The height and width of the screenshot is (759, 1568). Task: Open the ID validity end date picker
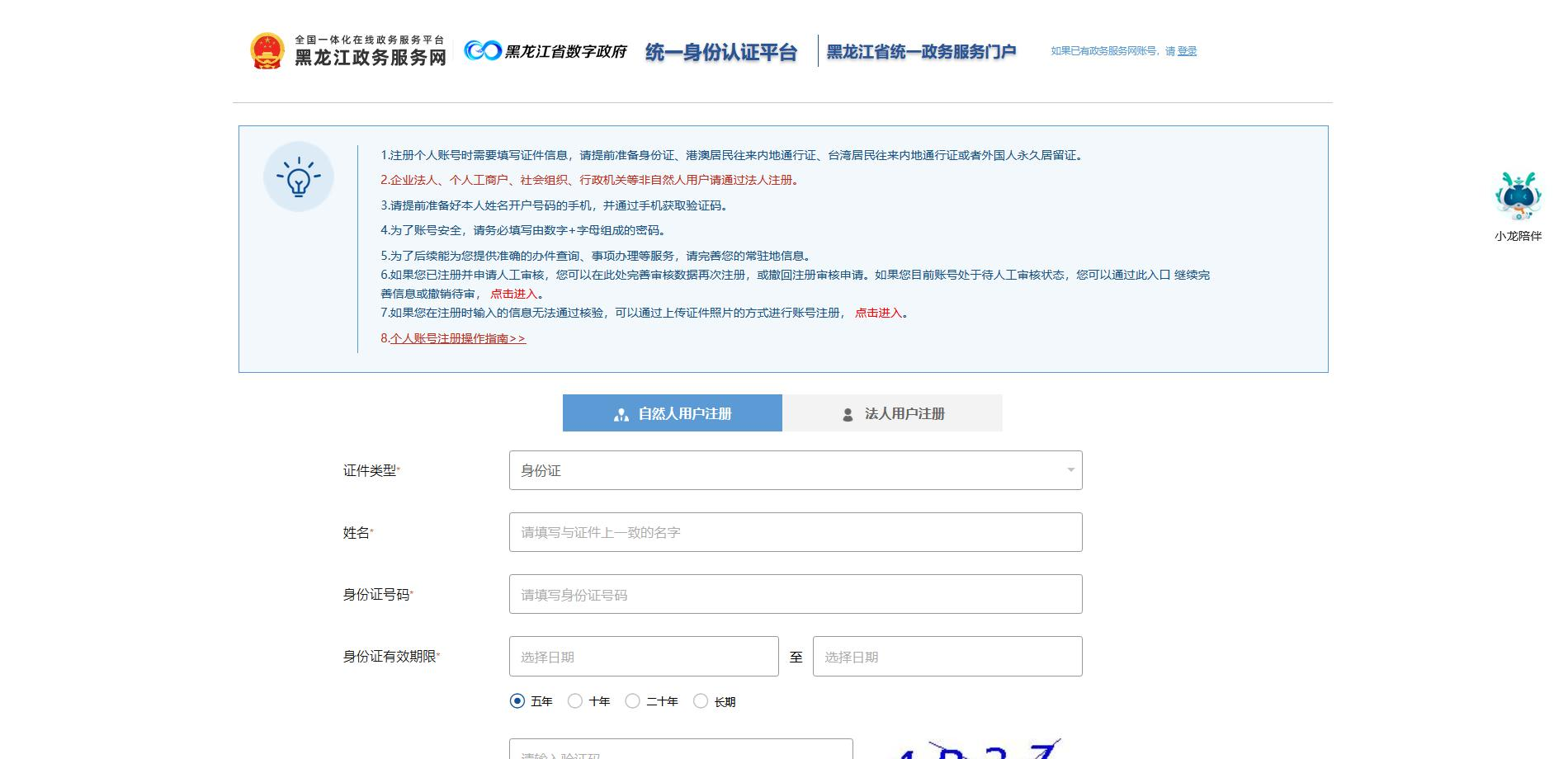pos(947,657)
